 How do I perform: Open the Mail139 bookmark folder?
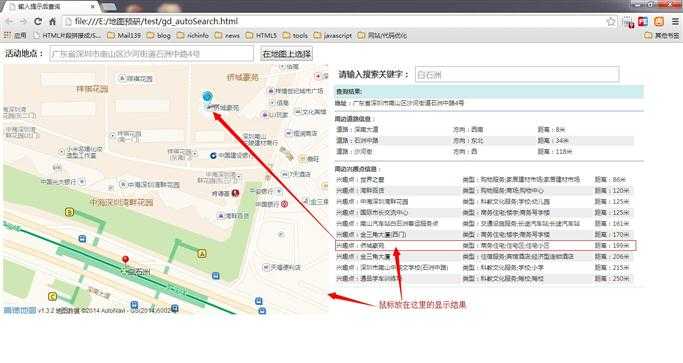[124, 35]
